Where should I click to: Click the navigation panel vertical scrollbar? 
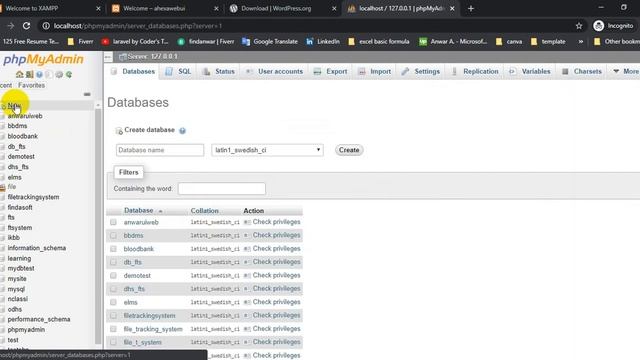tap(98, 227)
